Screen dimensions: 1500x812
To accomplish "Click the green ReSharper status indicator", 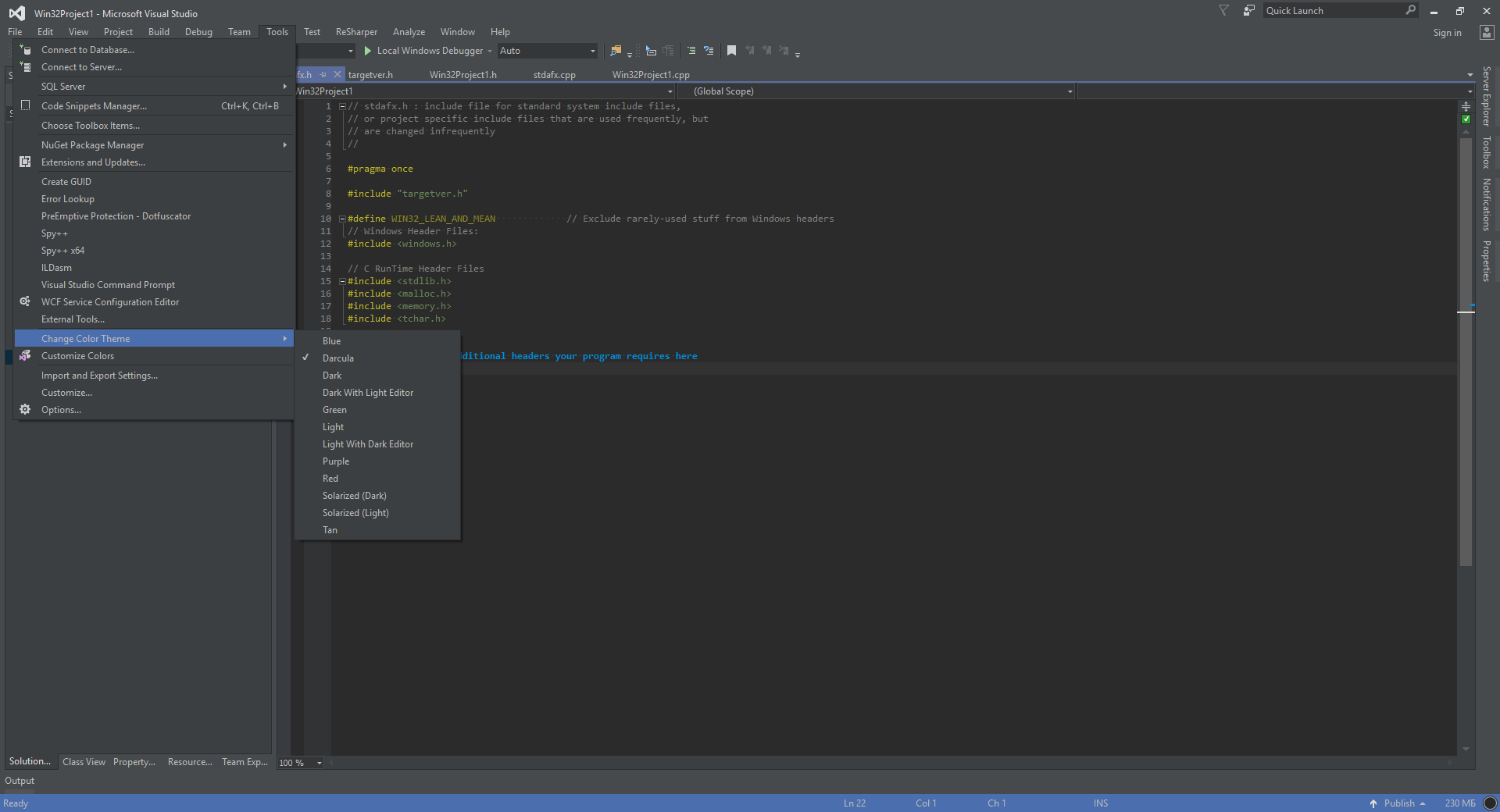I will coord(1466,119).
